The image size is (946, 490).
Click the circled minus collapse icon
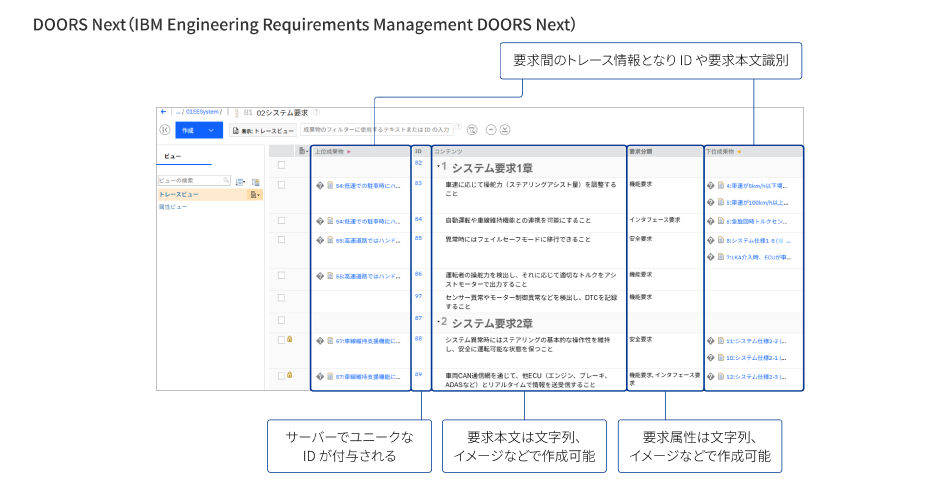[490, 130]
